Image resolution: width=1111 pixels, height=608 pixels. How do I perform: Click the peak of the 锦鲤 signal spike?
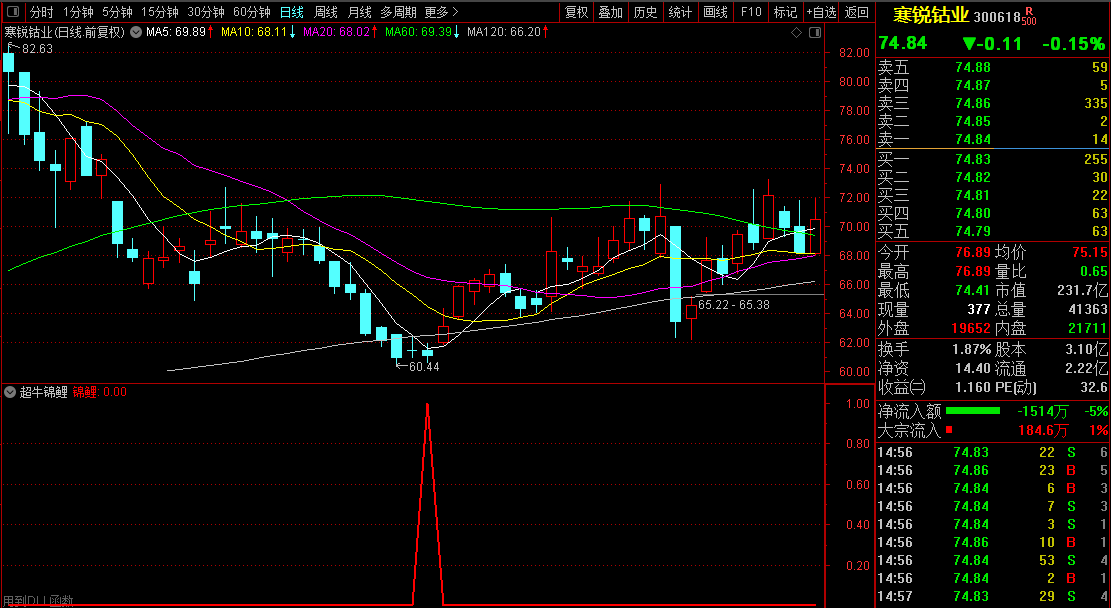pos(427,405)
